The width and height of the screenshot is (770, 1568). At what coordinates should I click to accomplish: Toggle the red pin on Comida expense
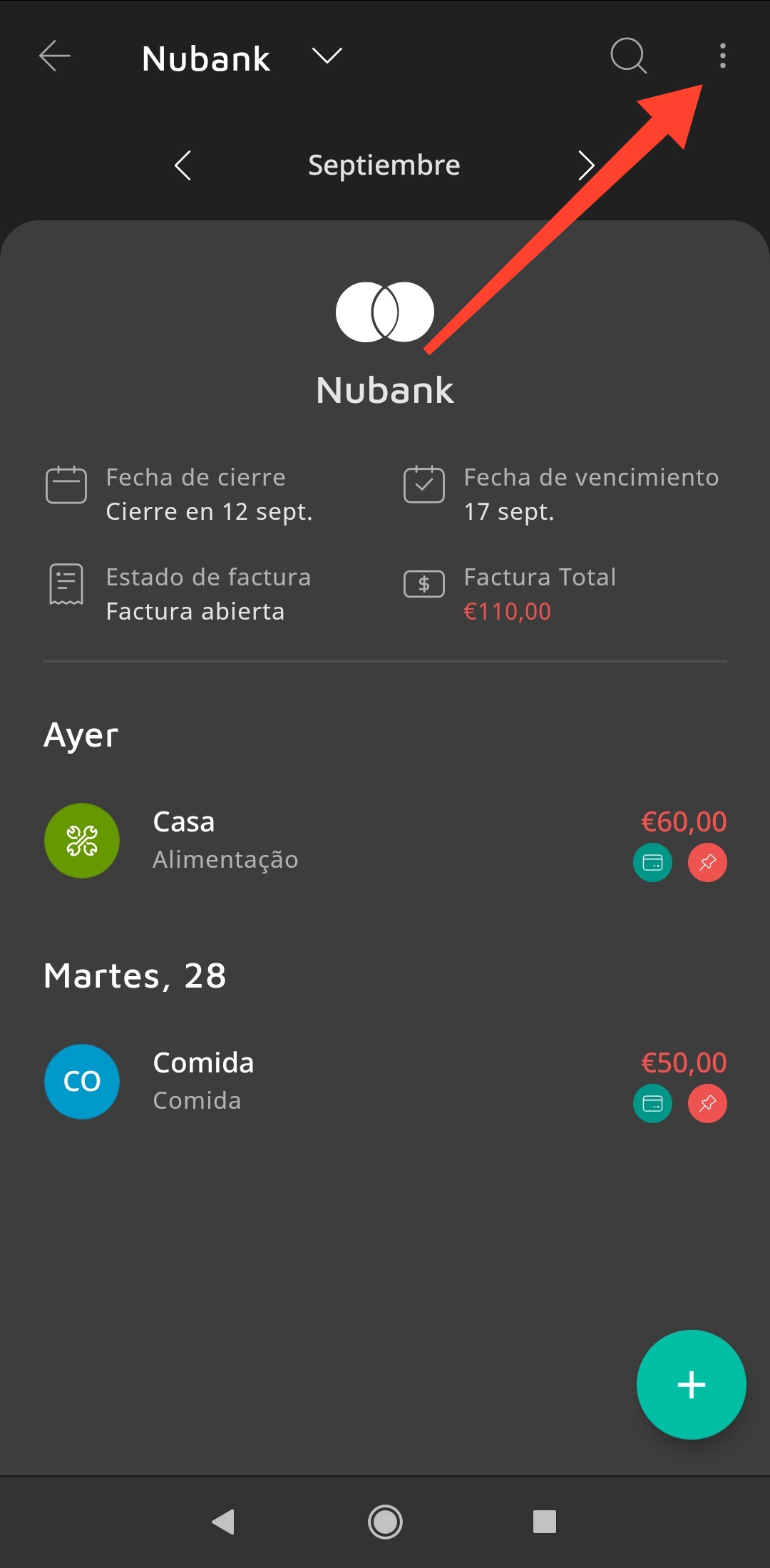pos(707,1104)
